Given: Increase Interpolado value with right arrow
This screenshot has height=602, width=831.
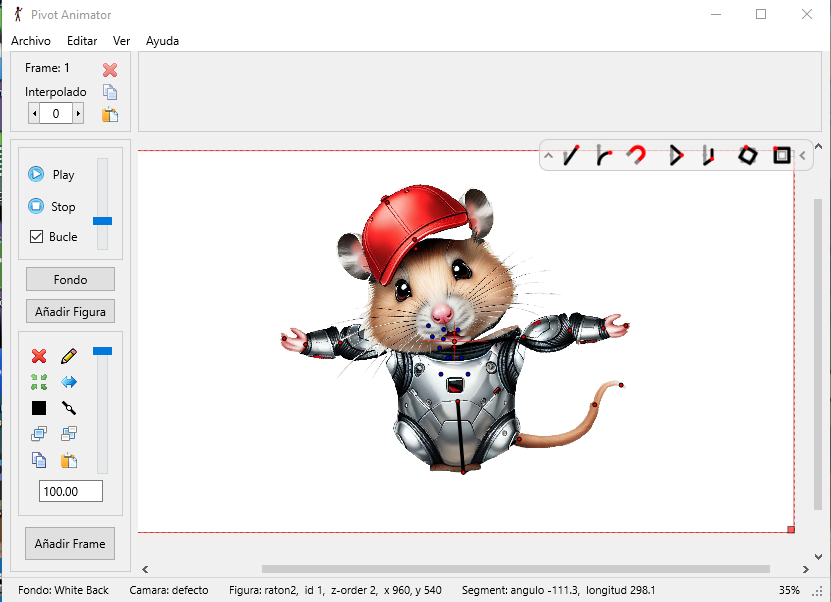Looking at the screenshot, I should click(78, 113).
